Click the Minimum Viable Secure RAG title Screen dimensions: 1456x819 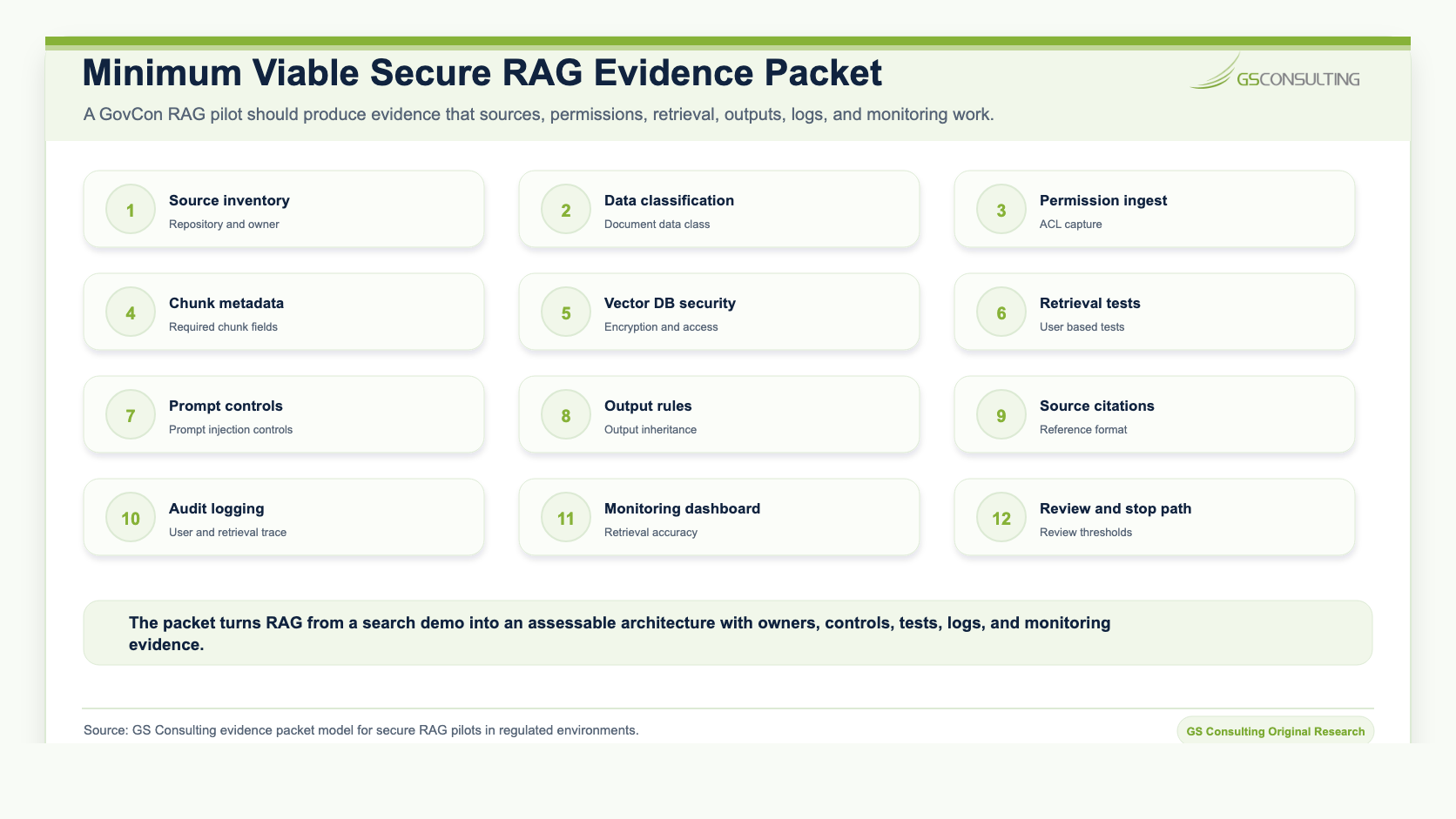coord(482,73)
